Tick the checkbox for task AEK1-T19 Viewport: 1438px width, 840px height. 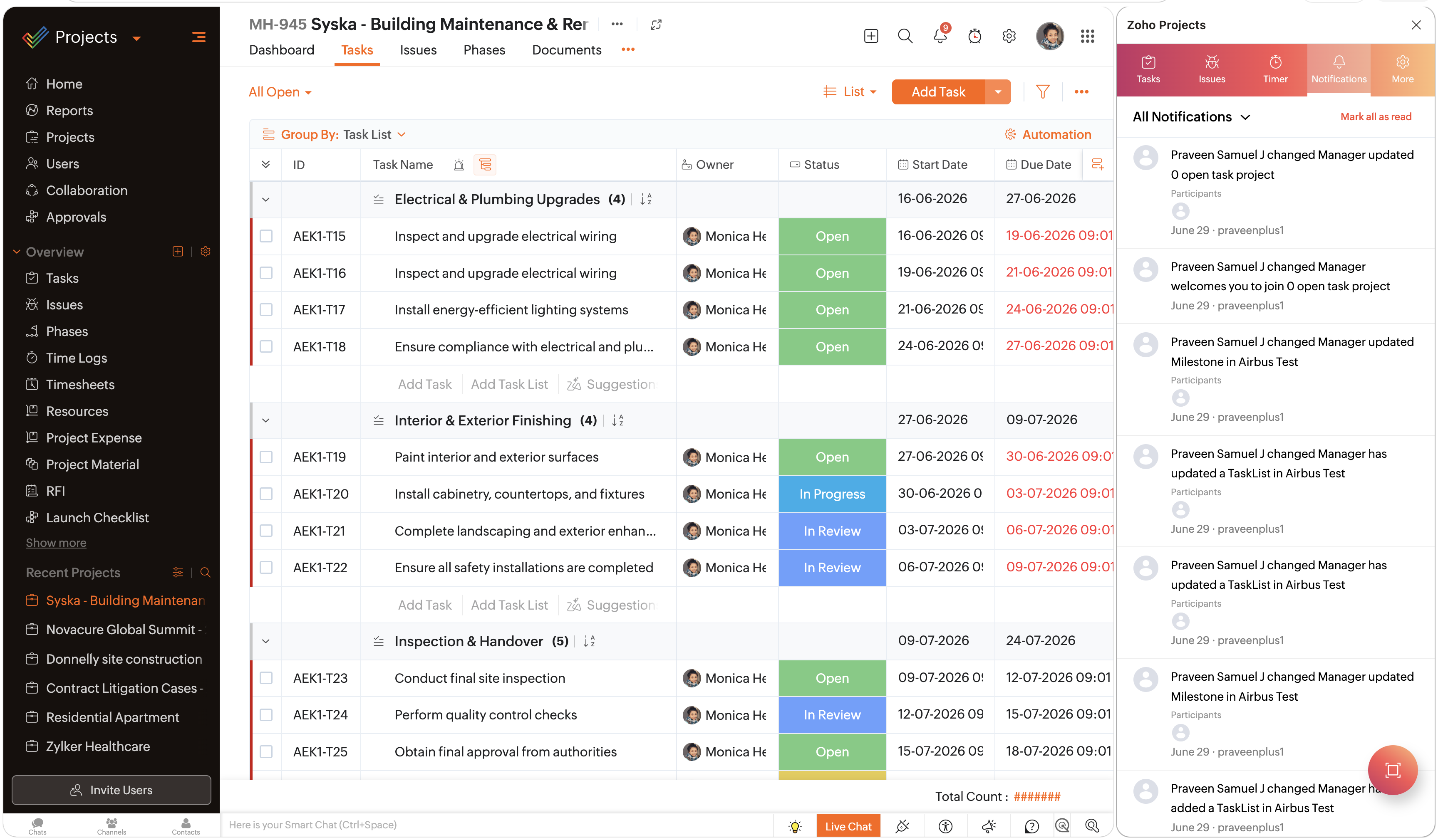(x=266, y=457)
